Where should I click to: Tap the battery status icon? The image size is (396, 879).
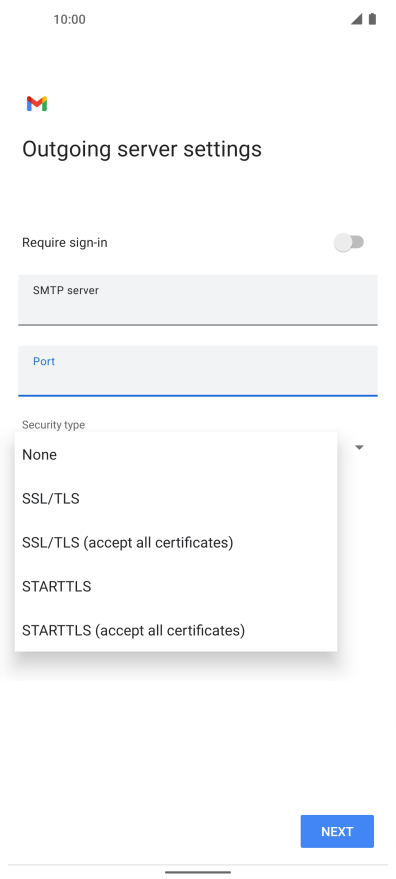click(x=372, y=19)
